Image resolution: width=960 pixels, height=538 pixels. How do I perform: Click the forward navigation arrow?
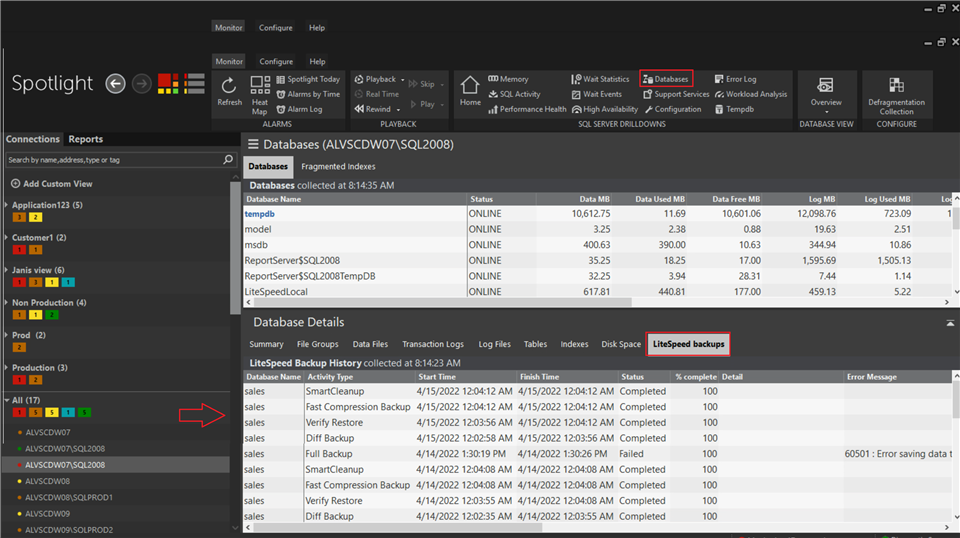coord(141,84)
